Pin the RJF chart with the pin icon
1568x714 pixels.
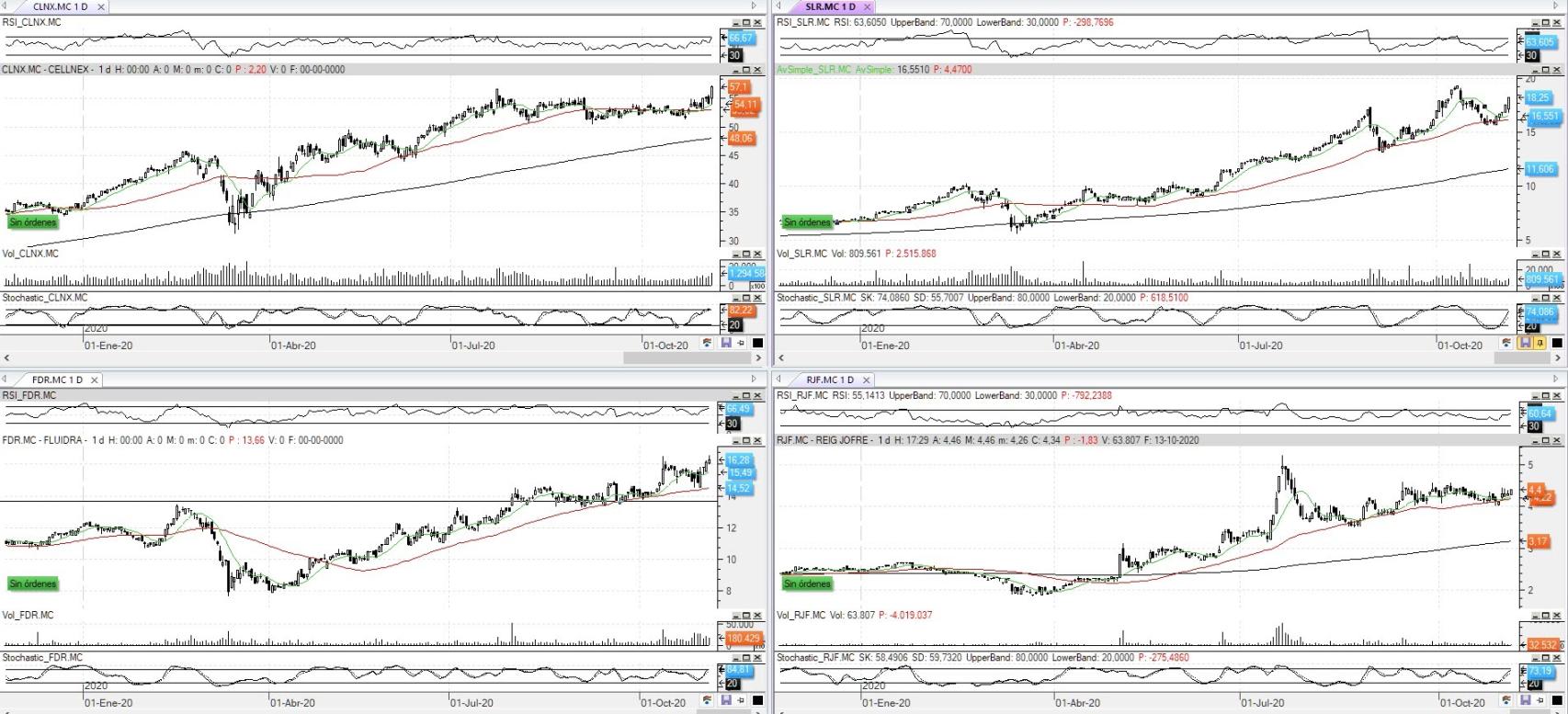point(1540,701)
